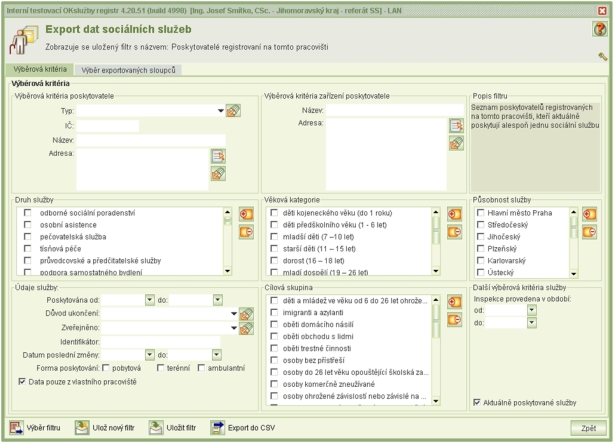Check pečovatelská služba option

(27, 237)
